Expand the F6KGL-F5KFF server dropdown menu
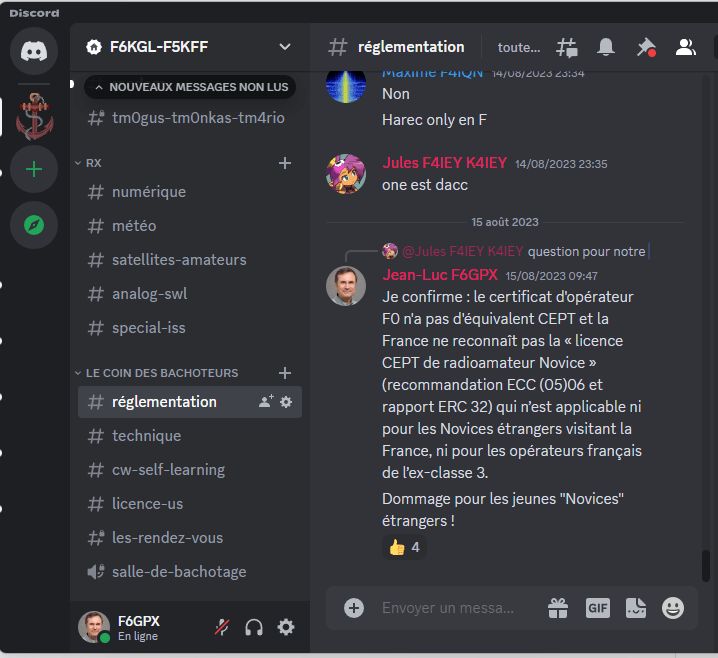 coord(285,47)
